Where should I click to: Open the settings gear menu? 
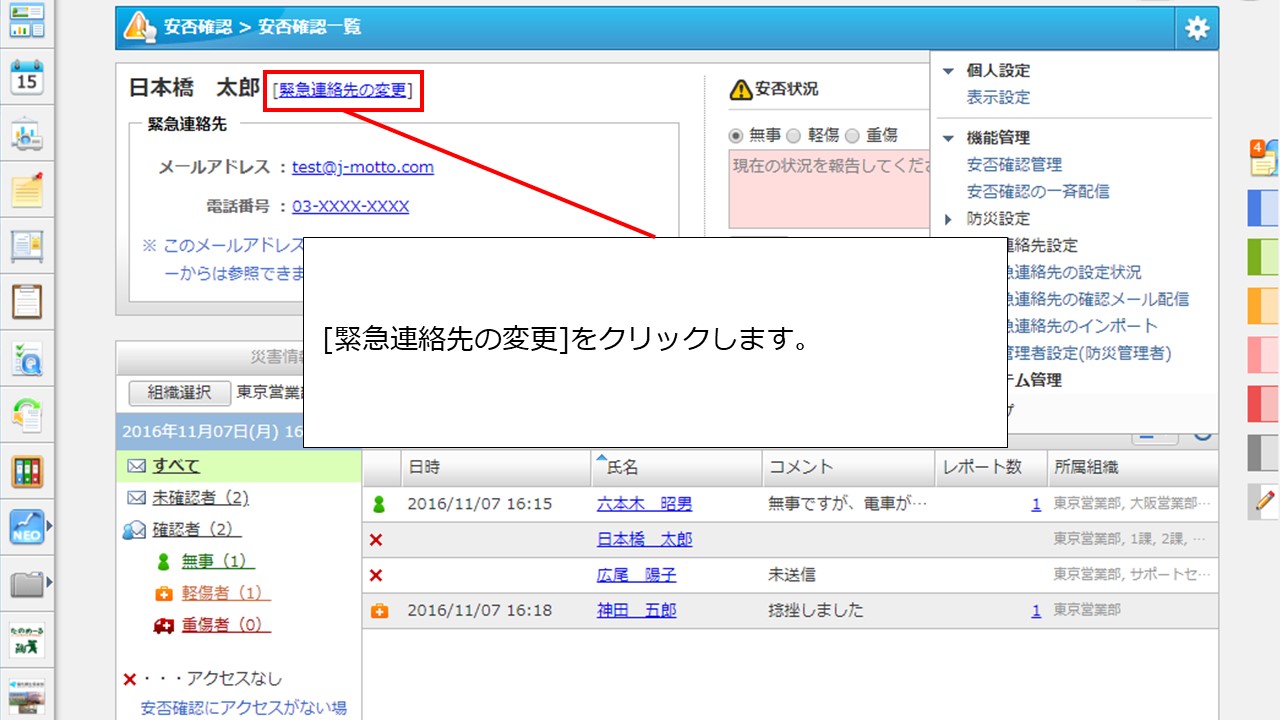(1196, 29)
